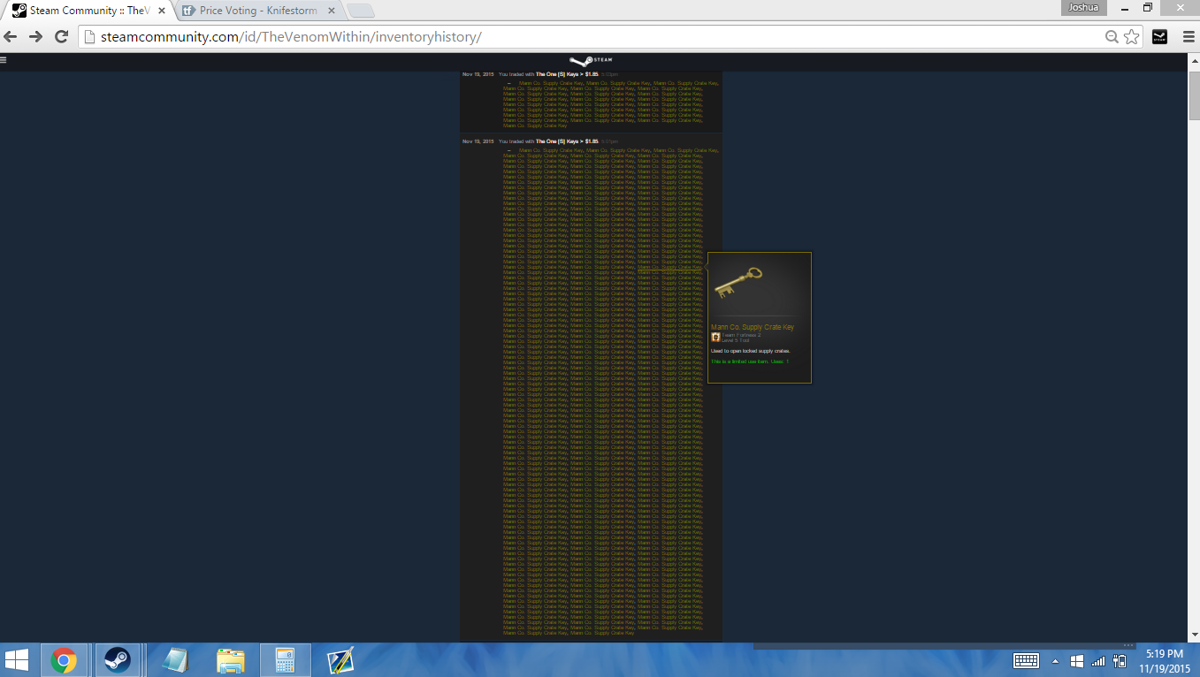Open Steam from the taskbar

click(117, 660)
